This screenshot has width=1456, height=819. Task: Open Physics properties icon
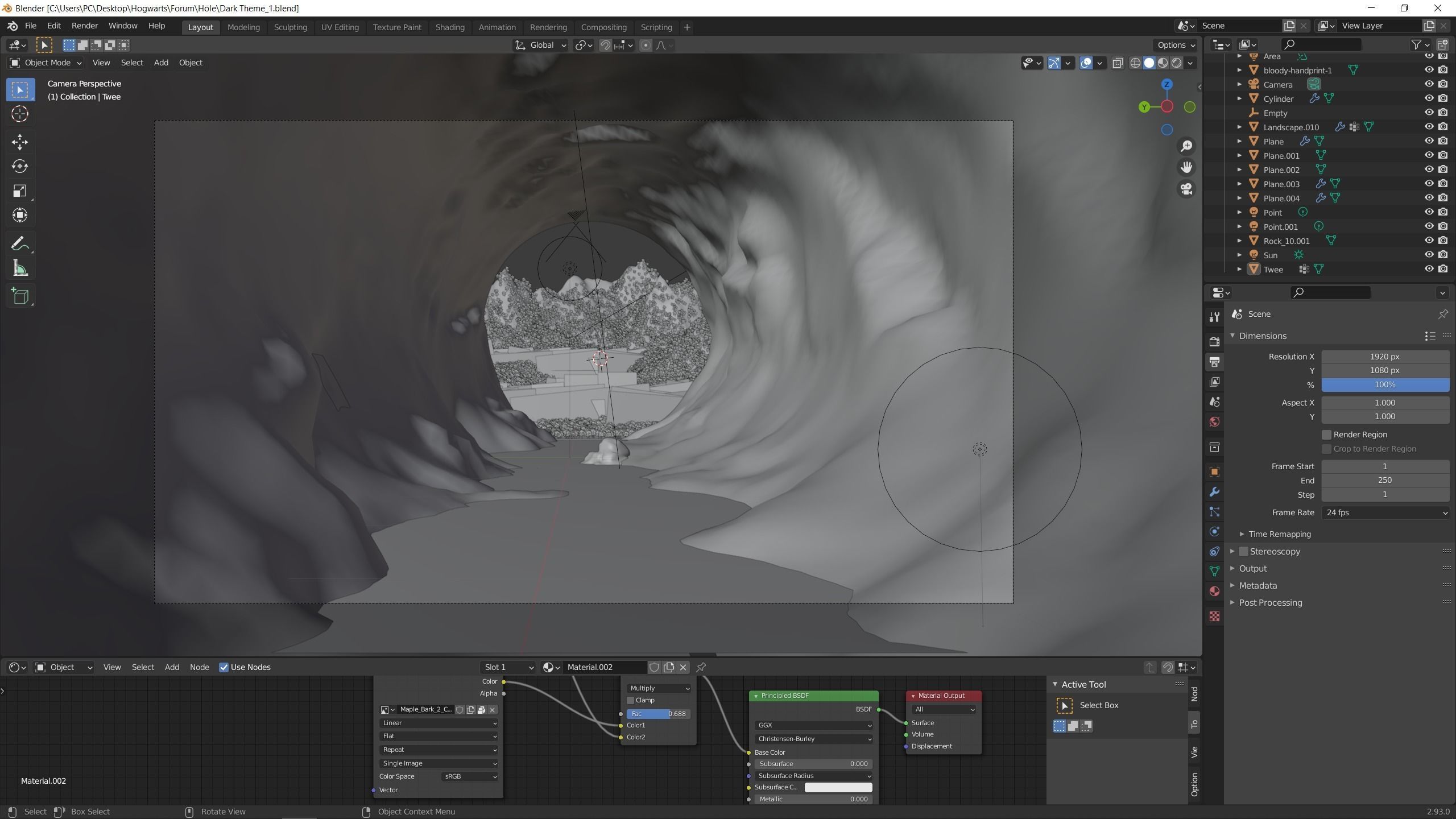(1214, 531)
